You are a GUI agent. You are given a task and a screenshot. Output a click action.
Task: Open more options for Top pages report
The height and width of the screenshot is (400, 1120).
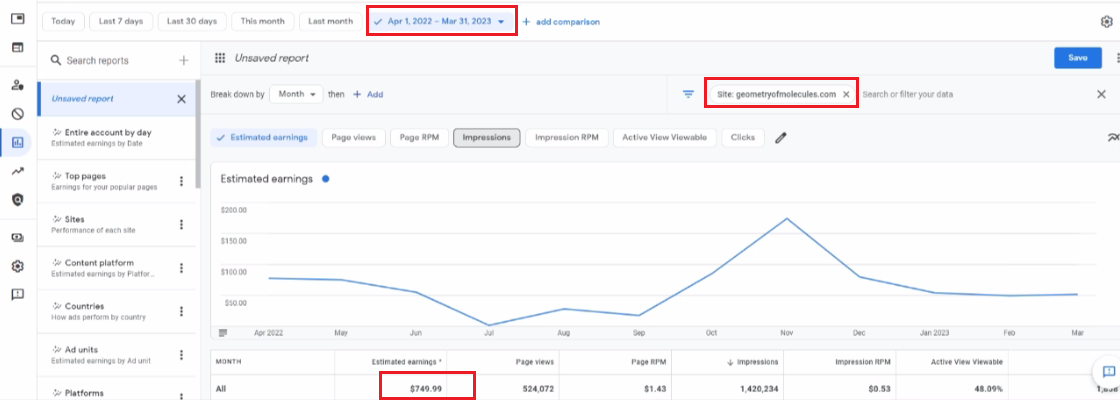point(181,181)
